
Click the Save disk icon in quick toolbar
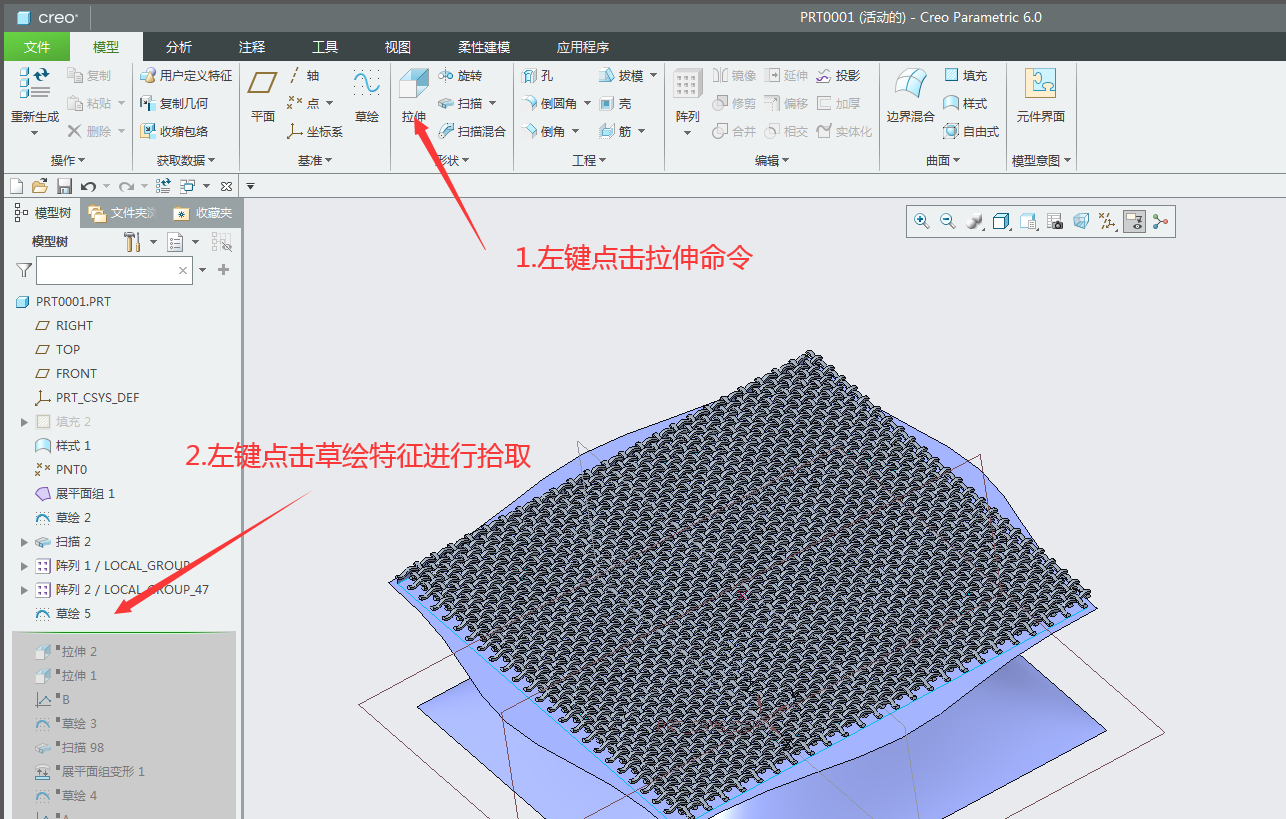coord(64,186)
